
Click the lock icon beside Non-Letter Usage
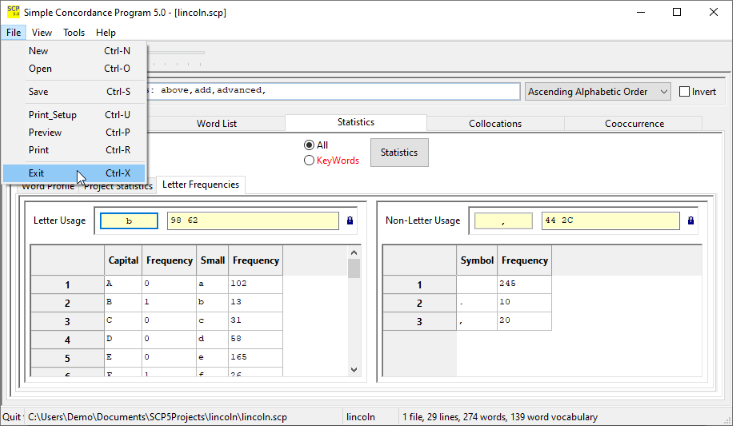pos(691,221)
